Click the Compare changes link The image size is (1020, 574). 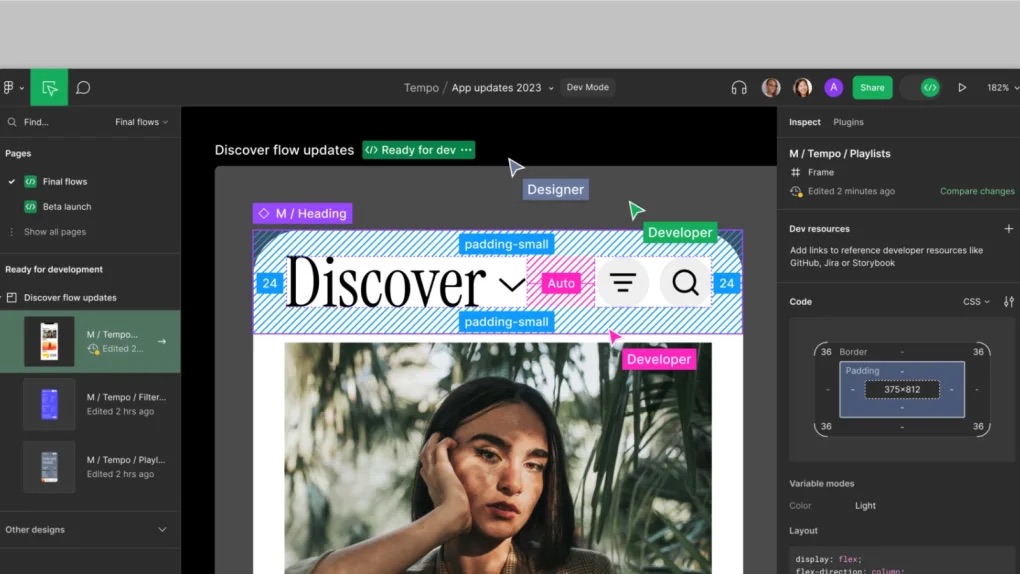coord(976,191)
